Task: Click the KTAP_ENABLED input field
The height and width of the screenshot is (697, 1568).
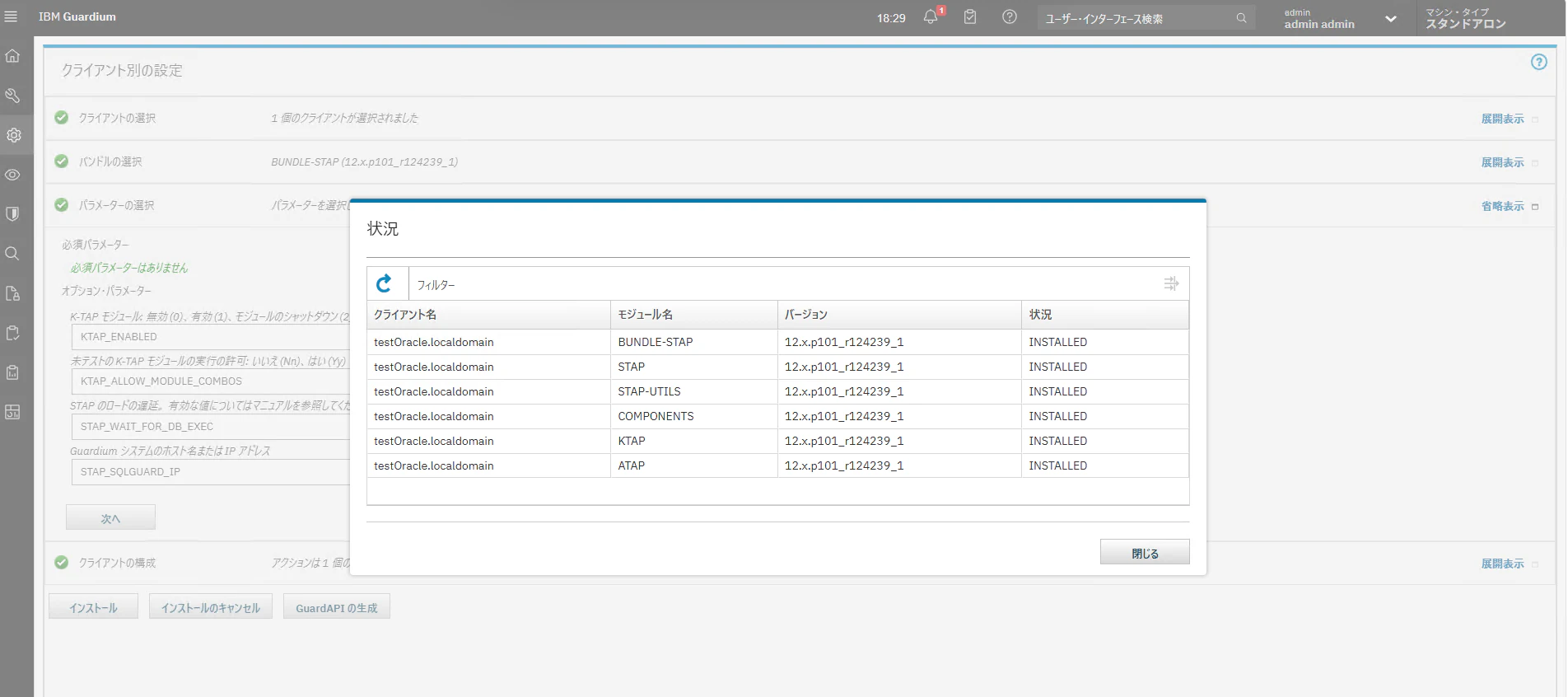Action: pos(211,337)
